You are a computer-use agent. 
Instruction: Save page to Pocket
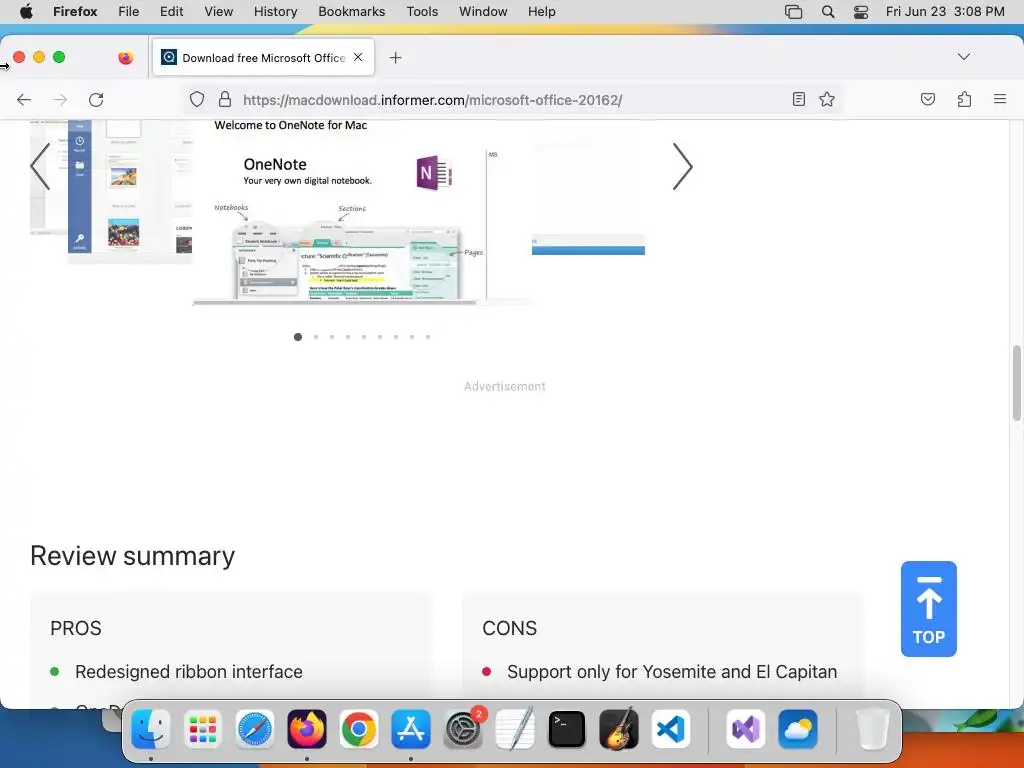coord(927,99)
